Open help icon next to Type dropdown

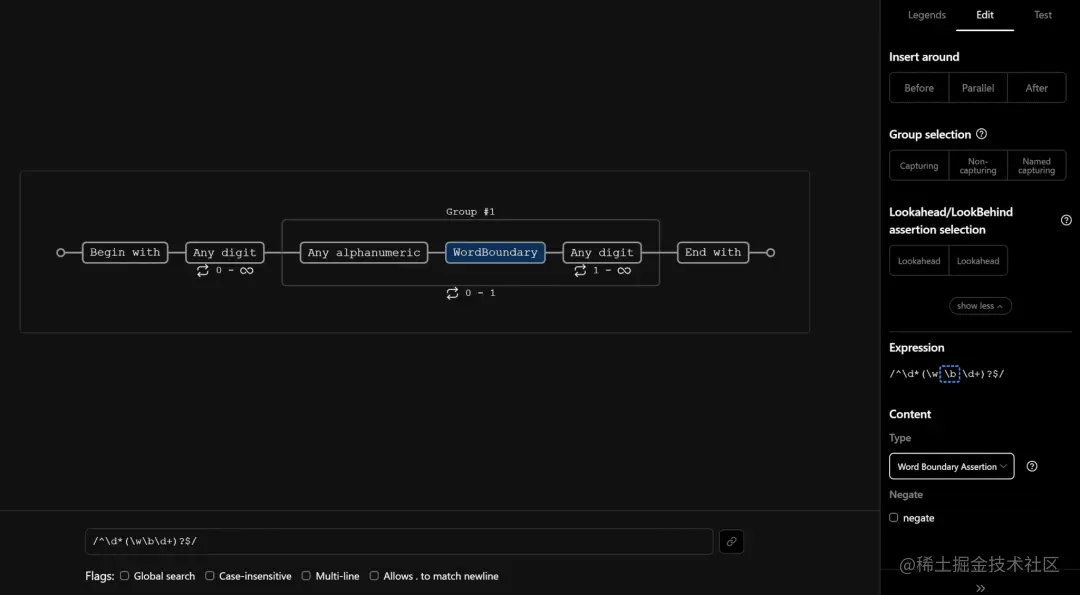coord(1032,466)
